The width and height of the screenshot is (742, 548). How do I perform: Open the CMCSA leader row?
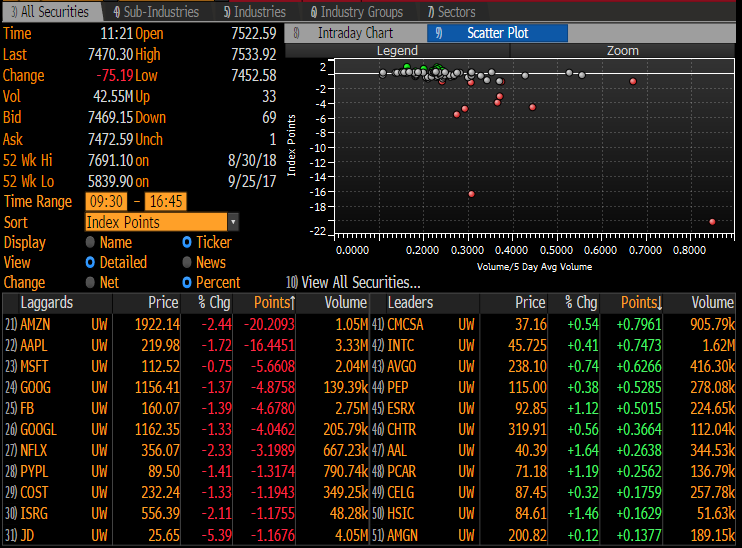coord(554,325)
